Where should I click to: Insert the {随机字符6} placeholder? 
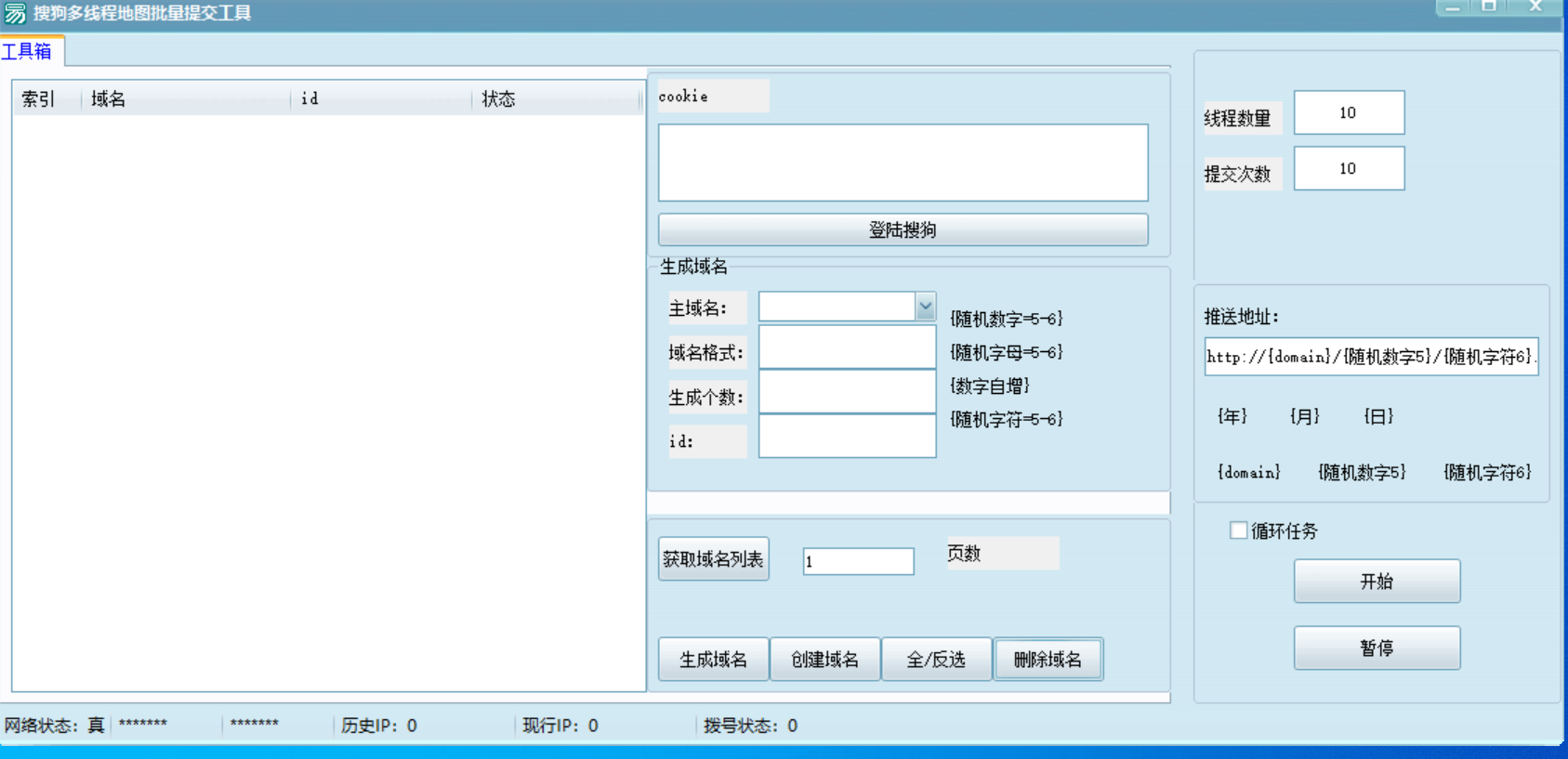(x=1487, y=472)
